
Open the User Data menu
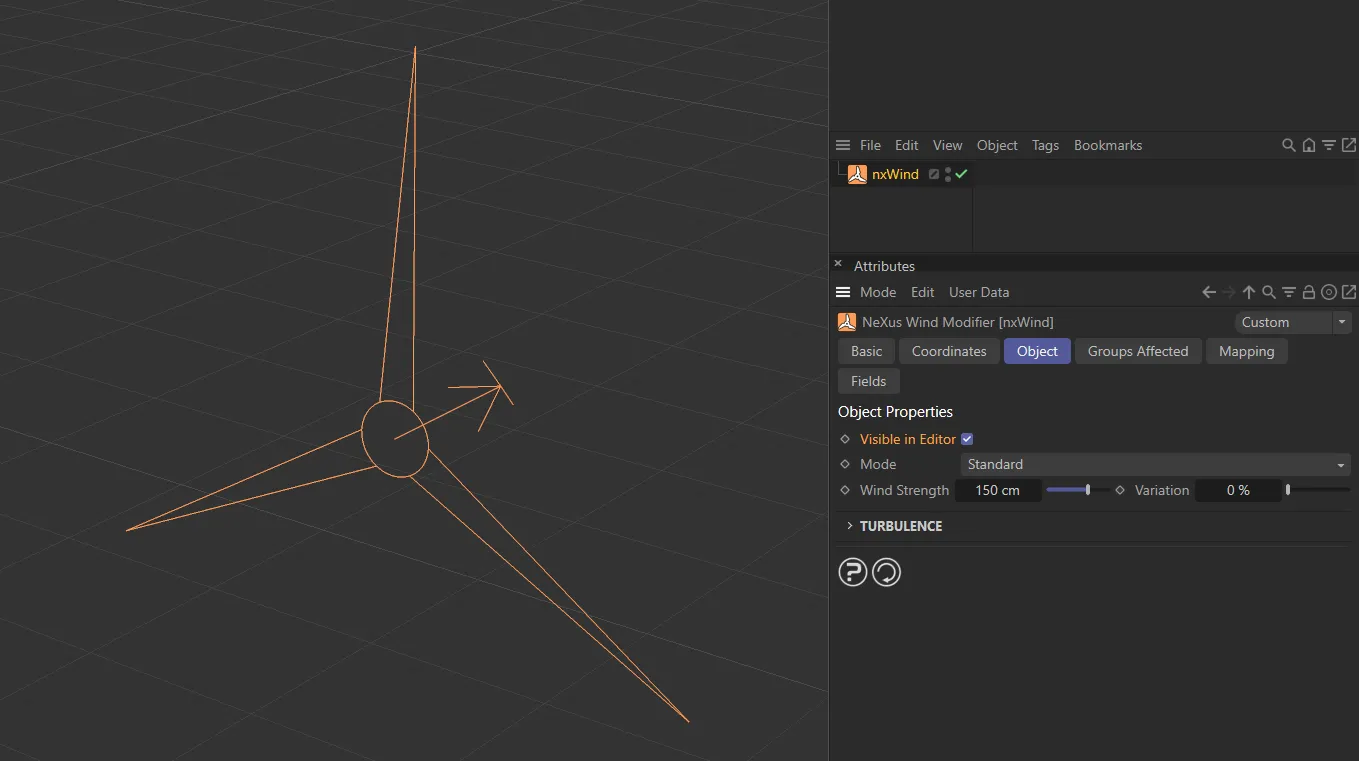[978, 292]
